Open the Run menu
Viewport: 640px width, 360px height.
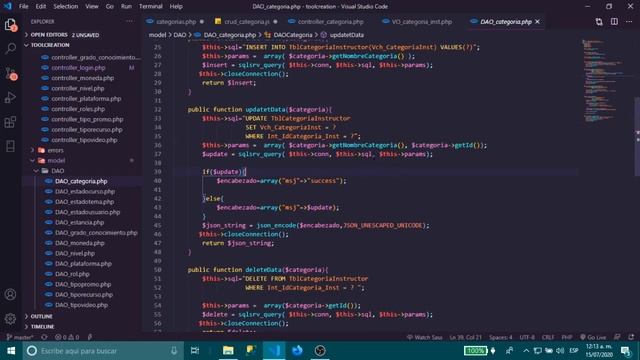tap(127, 7)
